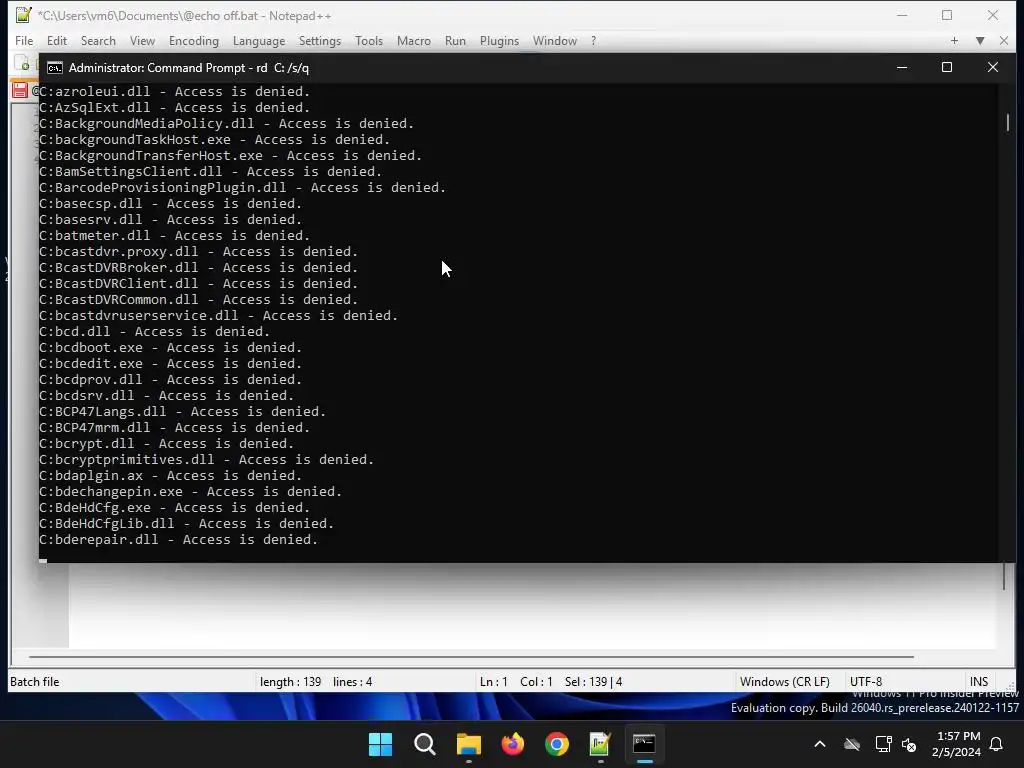Minimize the Command Prompt window
The image size is (1024, 768).
902,67
